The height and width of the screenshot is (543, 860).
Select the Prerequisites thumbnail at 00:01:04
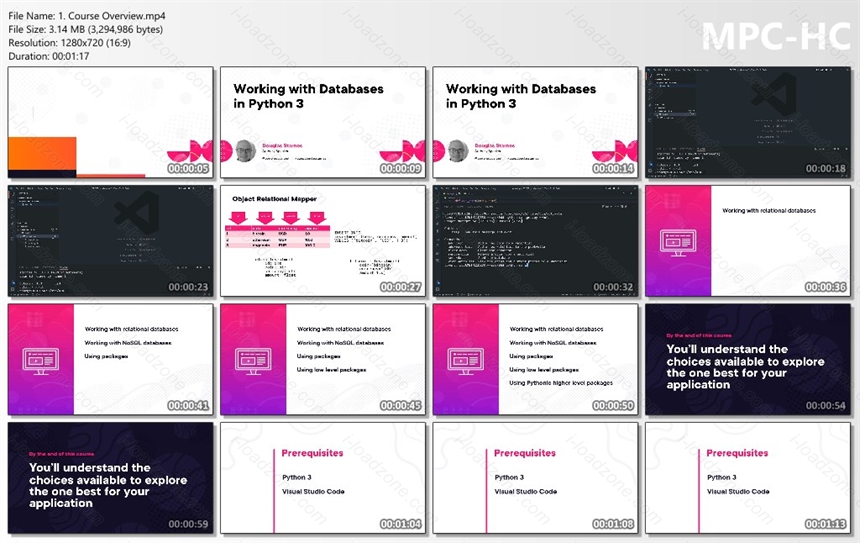tap(322, 478)
